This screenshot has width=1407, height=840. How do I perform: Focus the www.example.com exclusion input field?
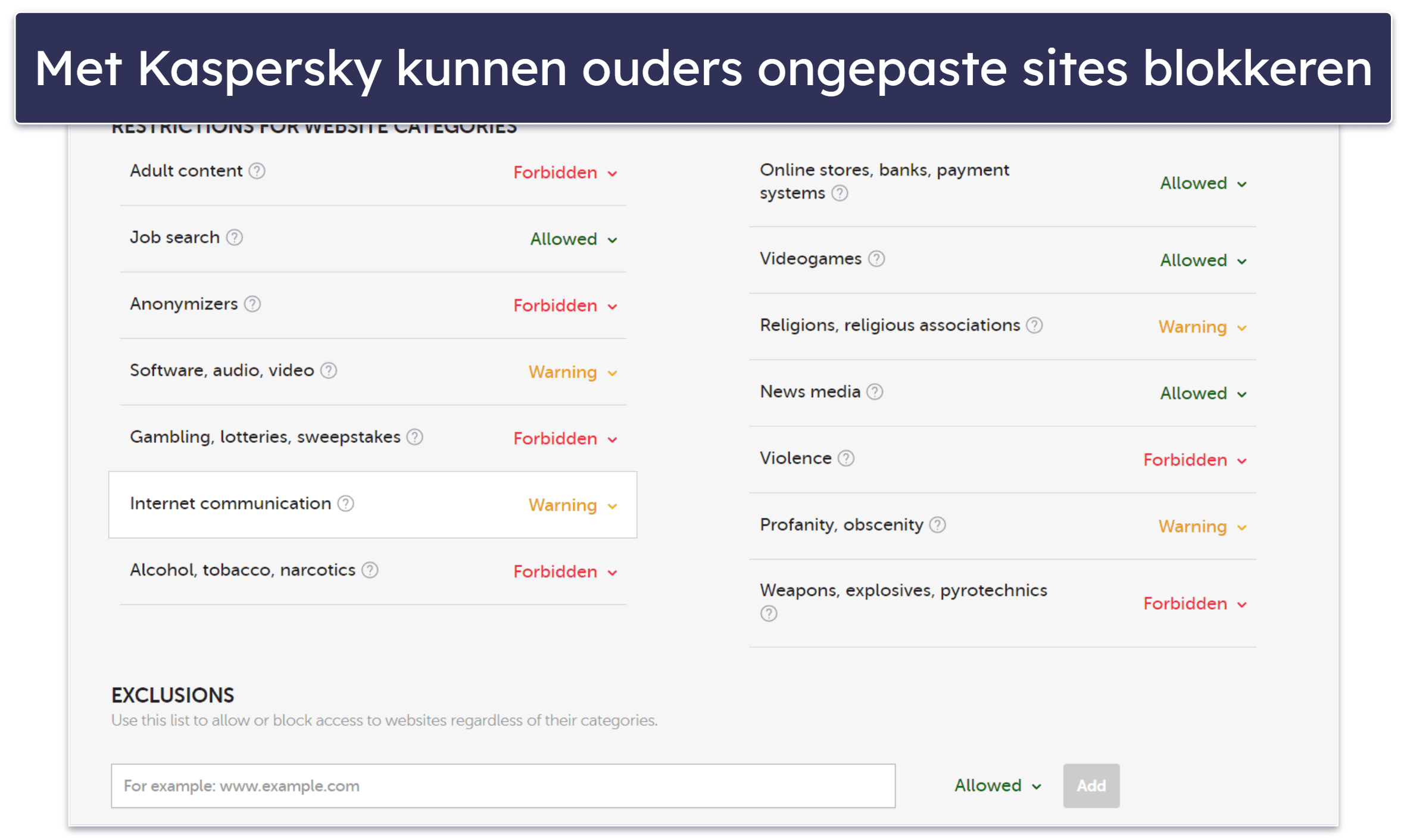pyautogui.click(x=503, y=786)
